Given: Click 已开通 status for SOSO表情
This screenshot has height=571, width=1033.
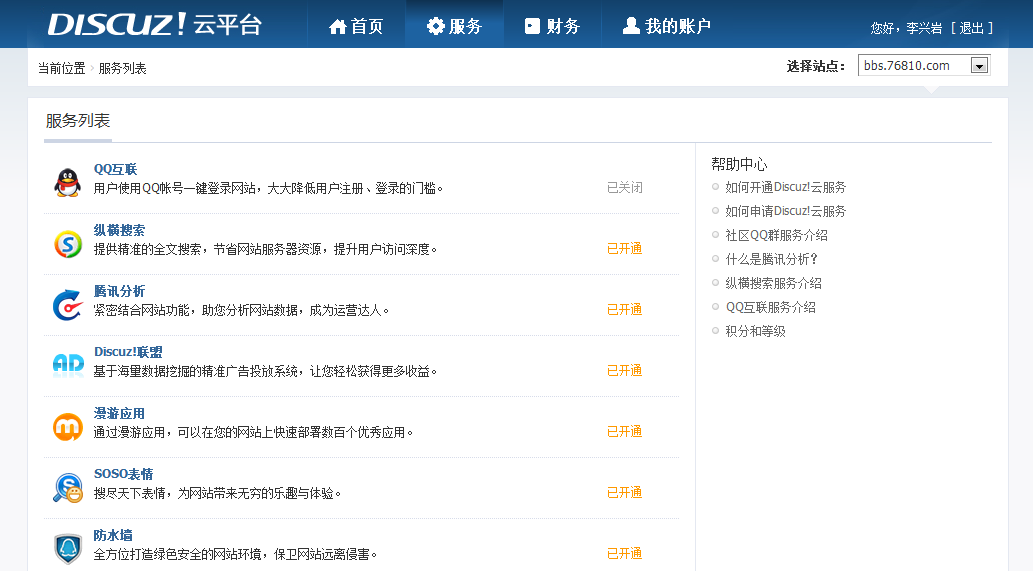Looking at the screenshot, I should pos(625,493).
